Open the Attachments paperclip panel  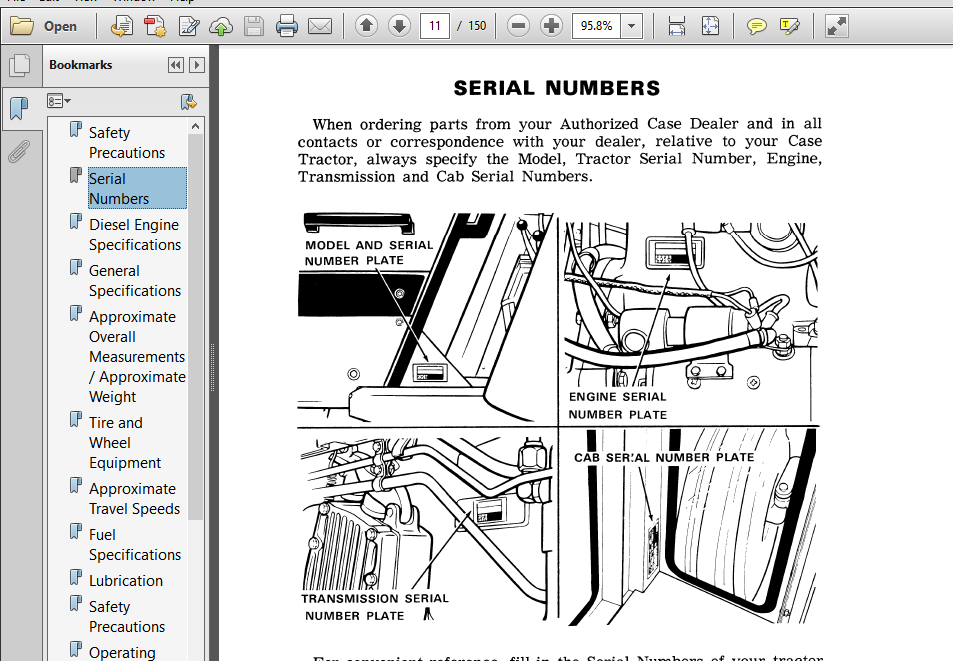pyautogui.click(x=19, y=151)
